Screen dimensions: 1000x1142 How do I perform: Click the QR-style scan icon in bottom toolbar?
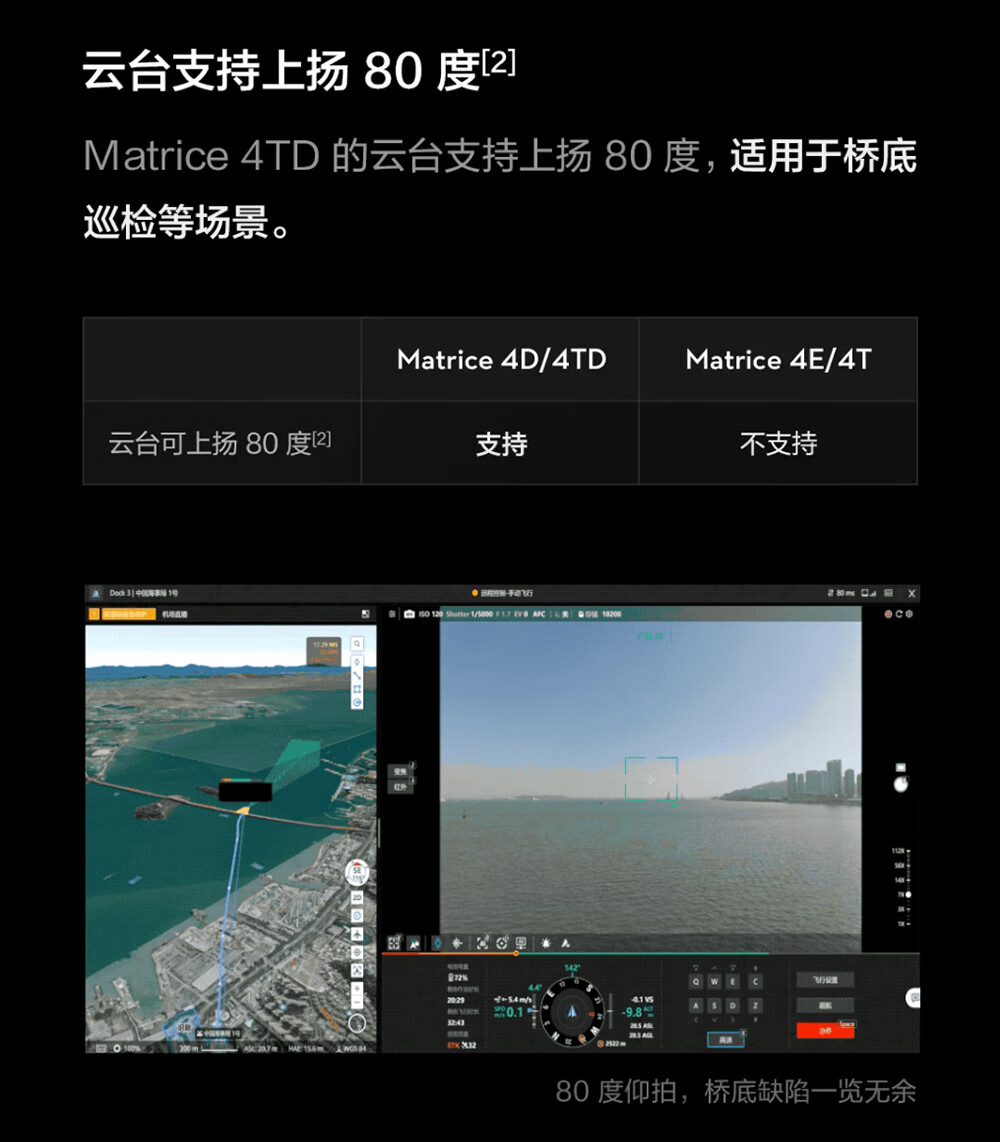394,943
